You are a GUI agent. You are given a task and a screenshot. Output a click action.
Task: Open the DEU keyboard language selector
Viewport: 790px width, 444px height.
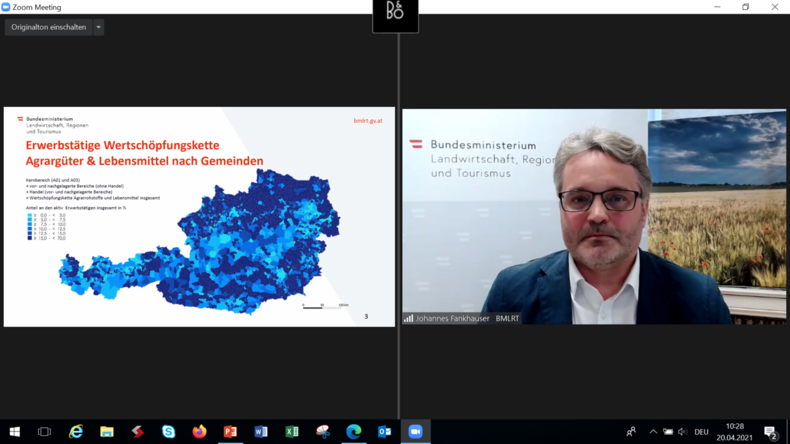pyautogui.click(x=701, y=432)
